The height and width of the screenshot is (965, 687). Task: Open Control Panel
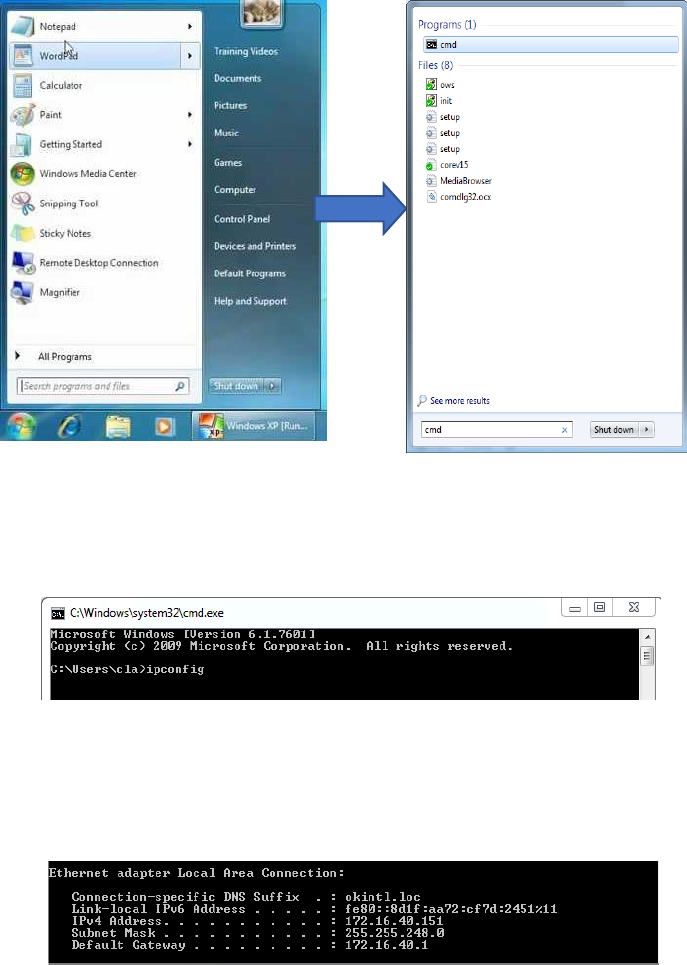(x=242, y=218)
